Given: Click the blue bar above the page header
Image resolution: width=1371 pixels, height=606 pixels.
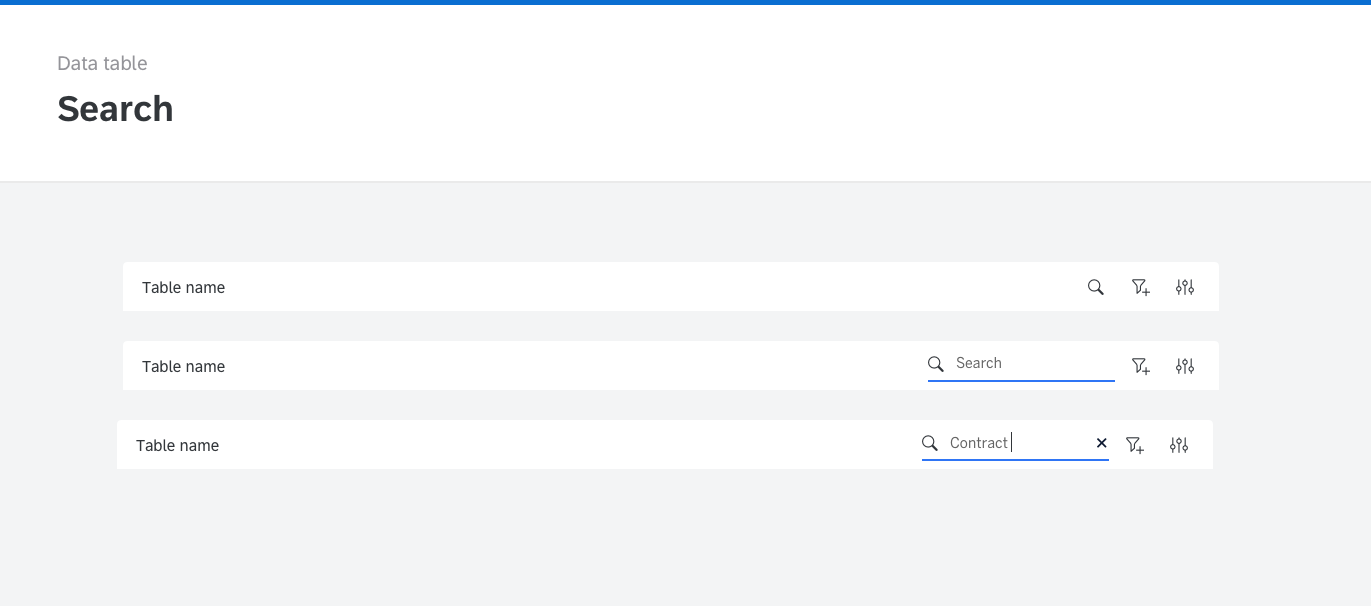Looking at the screenshot, I should [685, 2].
